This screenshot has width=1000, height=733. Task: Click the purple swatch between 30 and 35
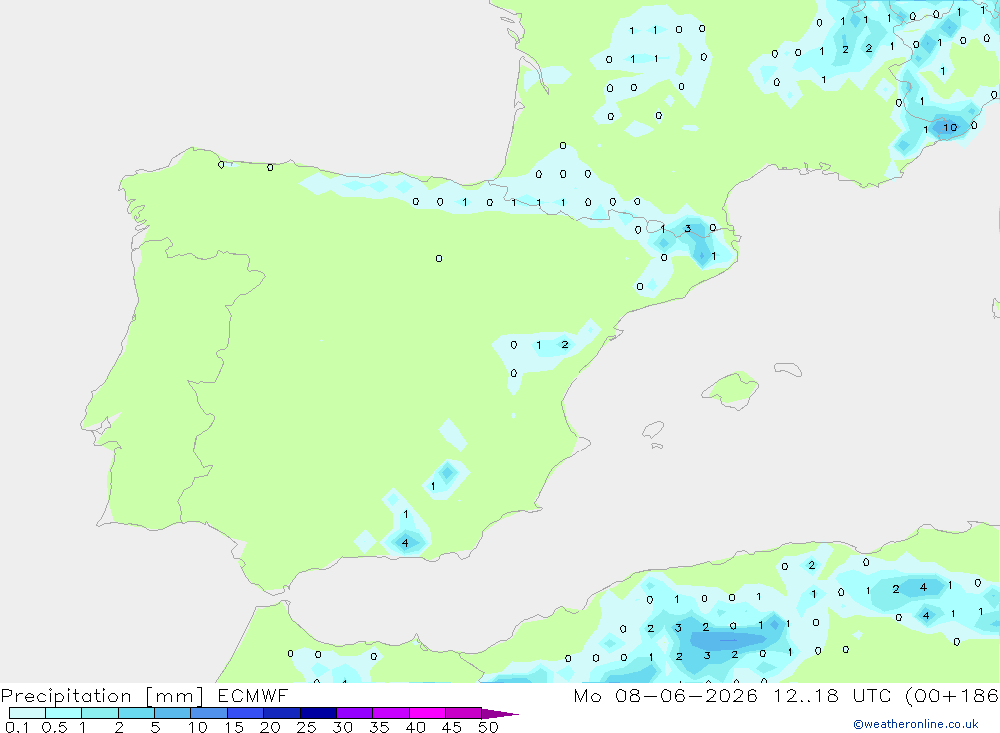(x=354, y=713)
